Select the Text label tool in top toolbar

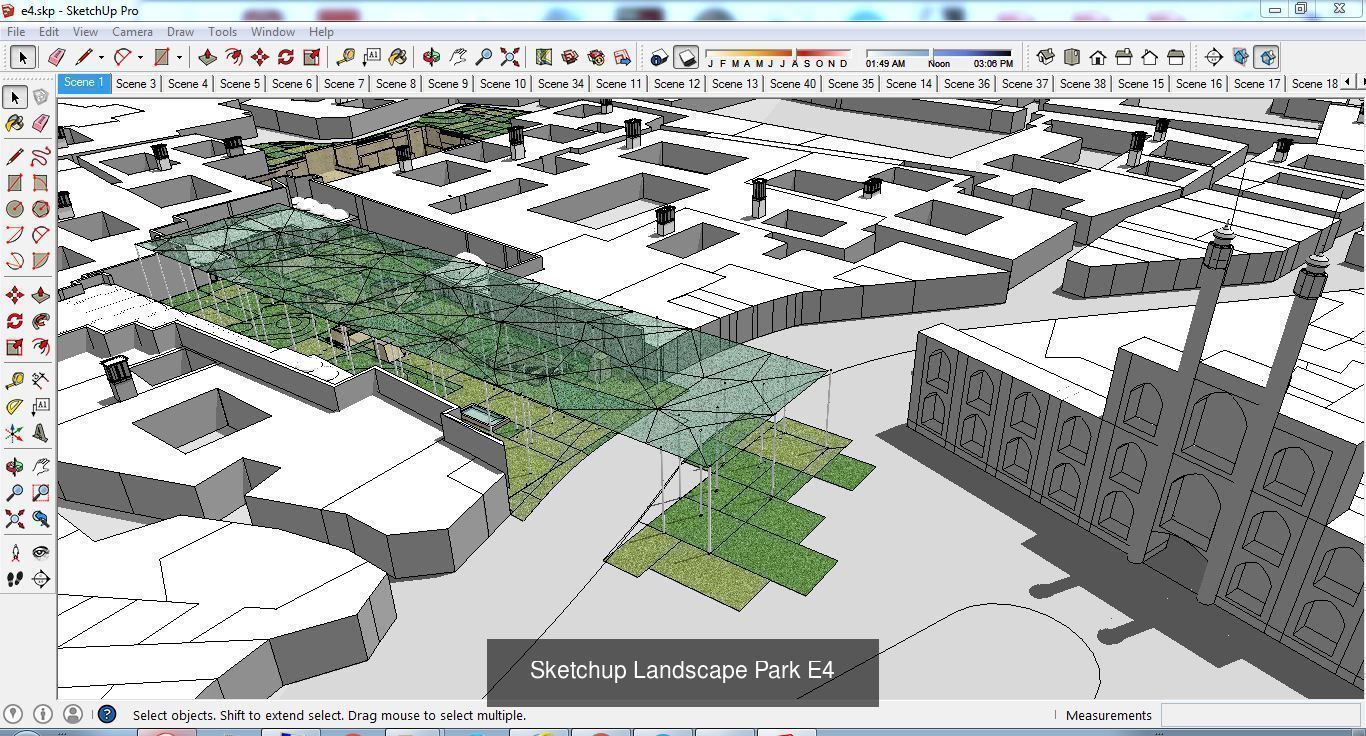pos(371,57)
